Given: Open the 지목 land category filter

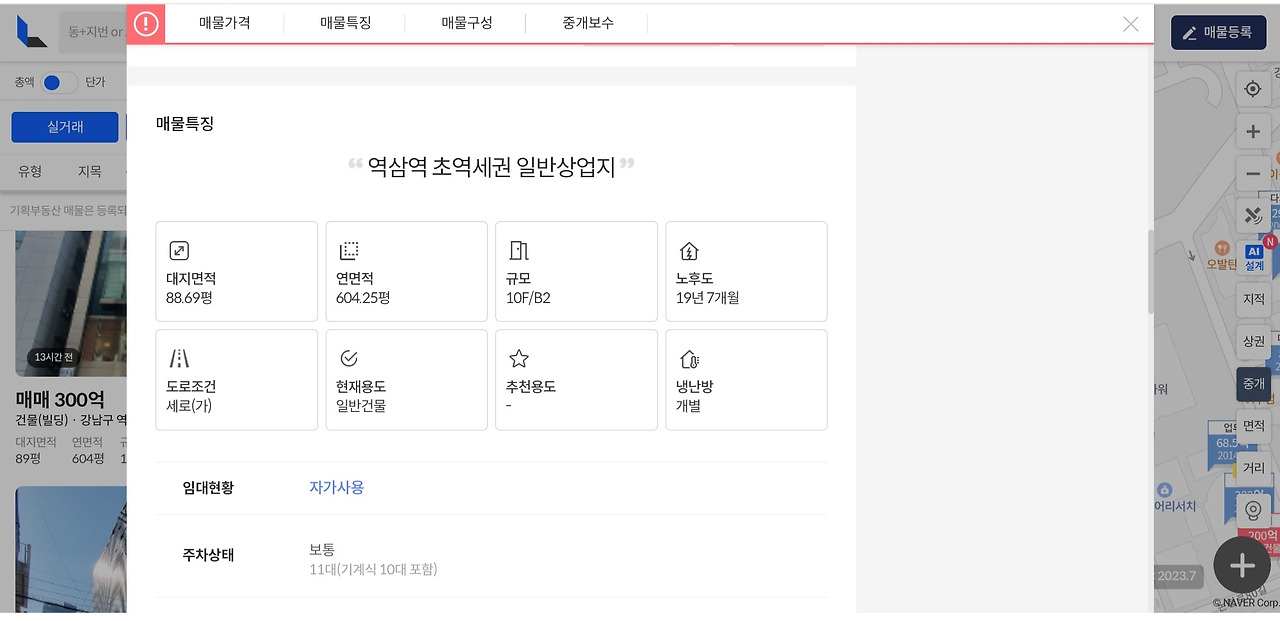Looking at the screenshot, I should 89,172.
